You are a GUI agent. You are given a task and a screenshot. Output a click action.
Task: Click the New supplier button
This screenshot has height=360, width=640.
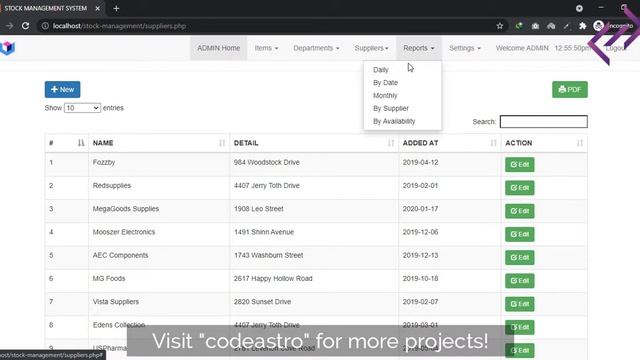click(62, 89)
